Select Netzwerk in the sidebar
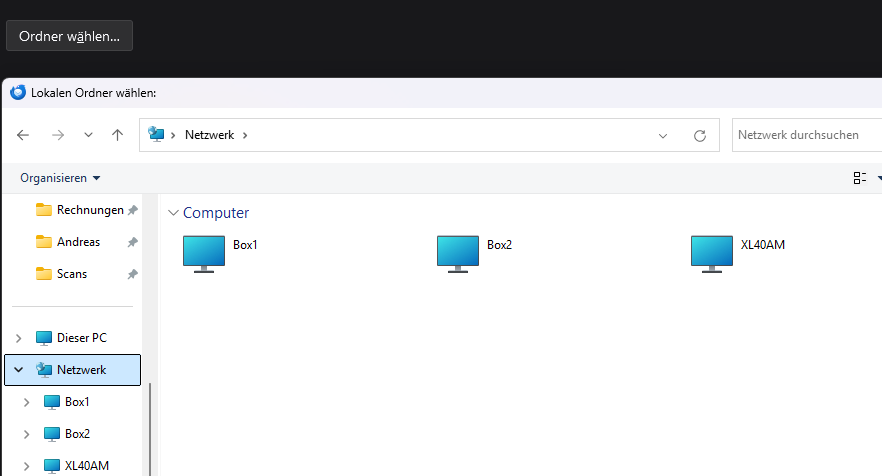The height and width of the screenshot is (476, 882). tap(73, 370)
